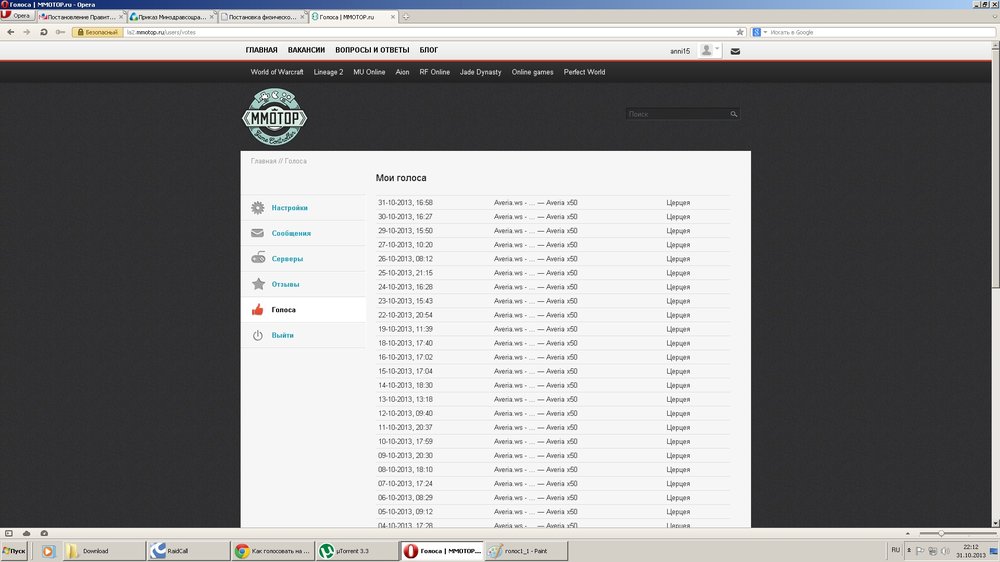Click the thumbs-up Голоса icon
Screen dimensions: 1000x562
[258, 310]
